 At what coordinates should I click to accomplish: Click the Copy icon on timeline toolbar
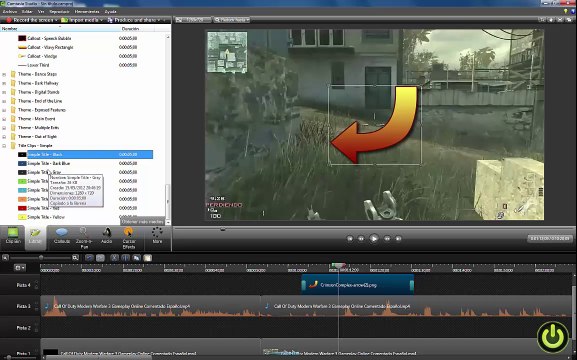click(137, 258)
